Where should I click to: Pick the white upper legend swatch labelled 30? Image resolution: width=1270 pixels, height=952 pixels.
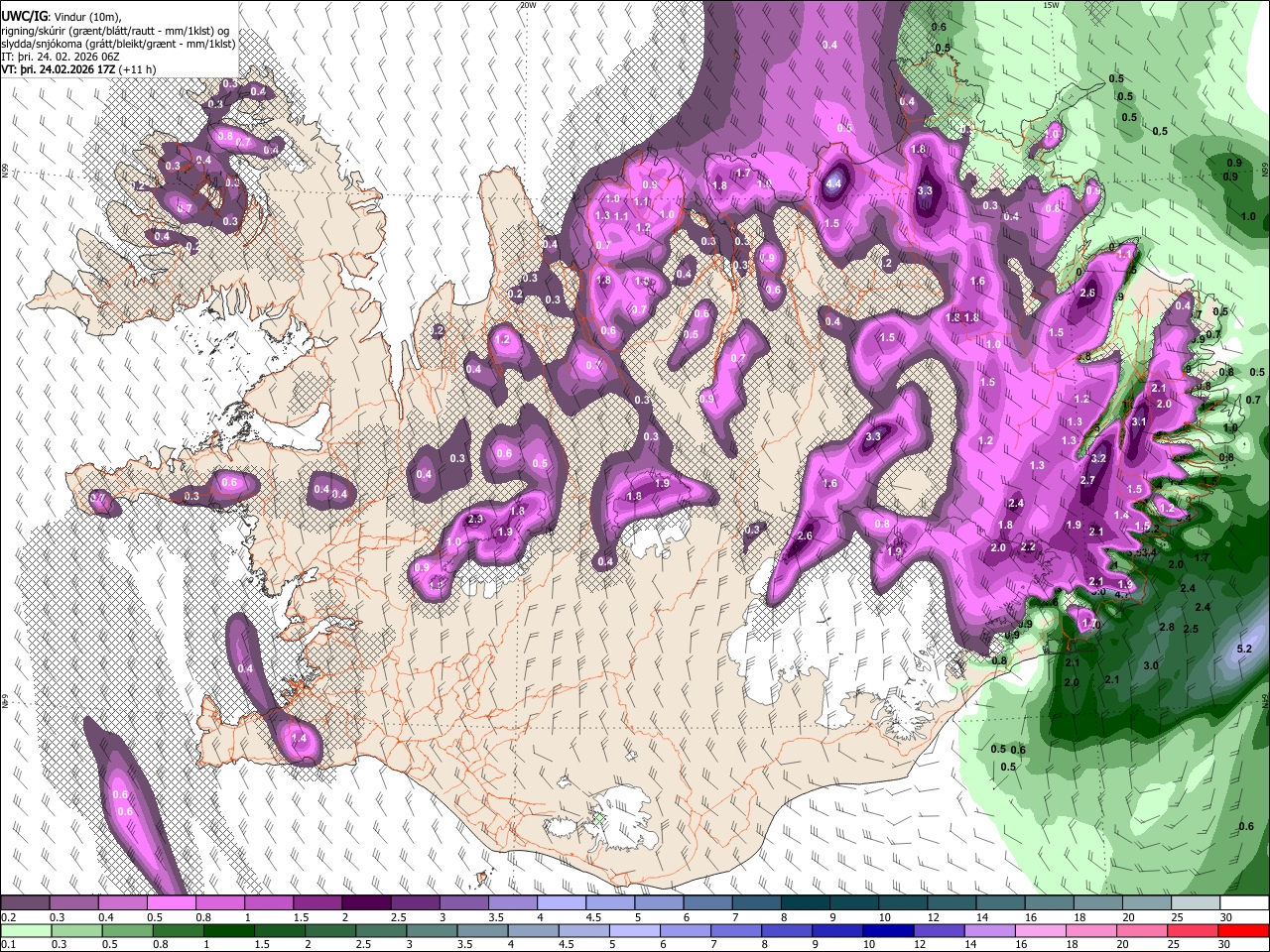[x=1243, y=903]
